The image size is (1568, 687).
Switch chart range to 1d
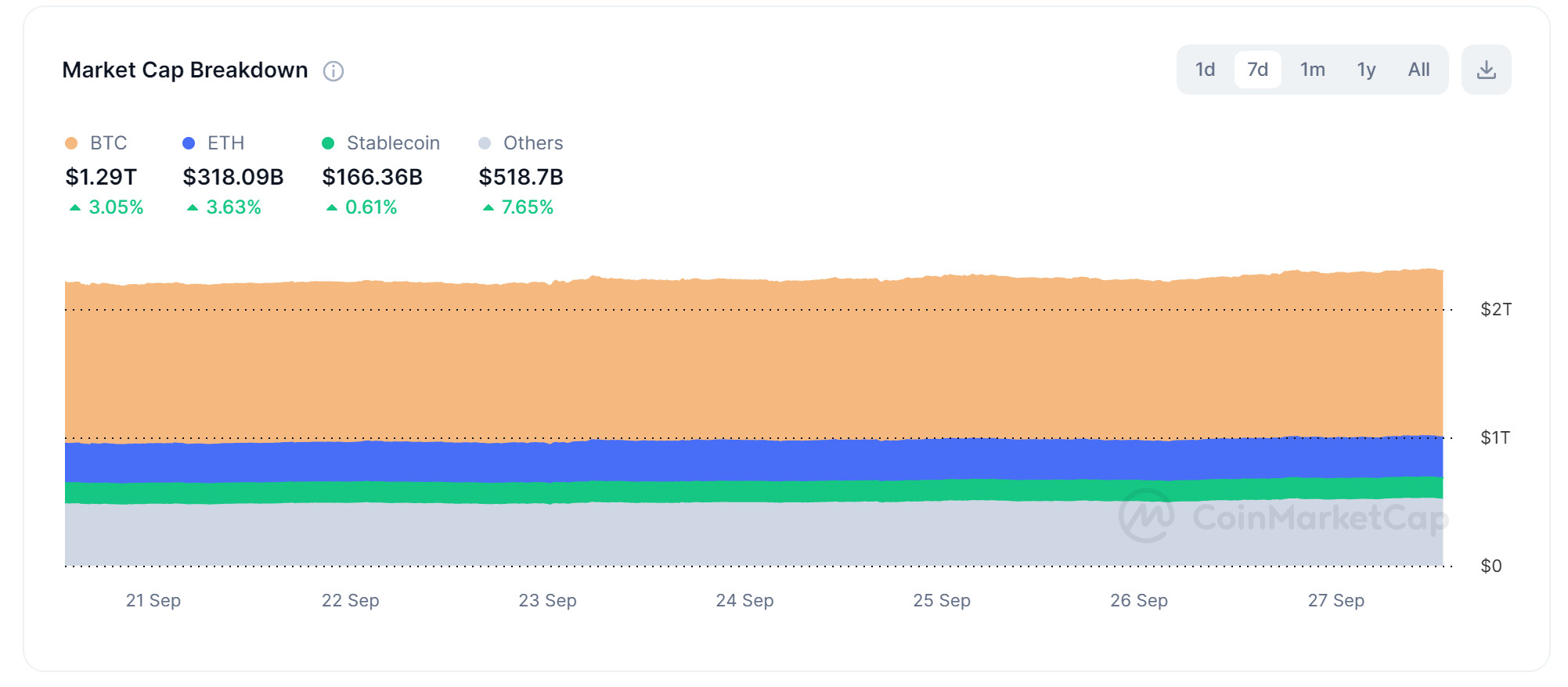tap(1205, 70)
